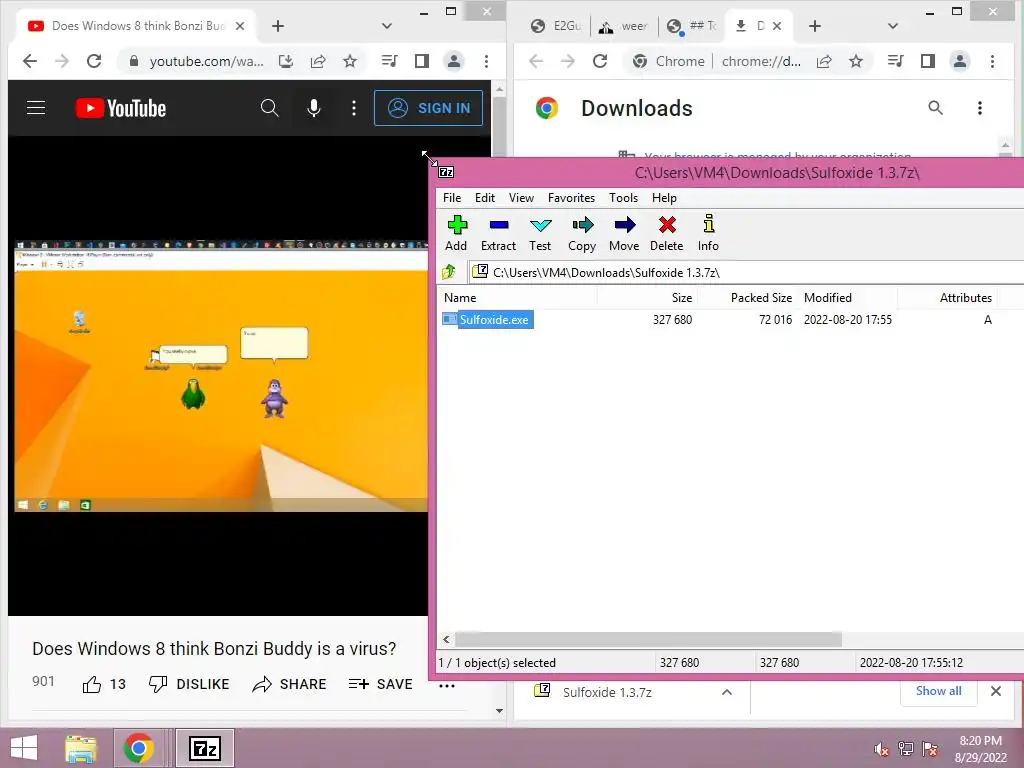This screenshot has width=1024, height=768.
Task: Expand tab search in Downloads window
Action: (893, 26)
